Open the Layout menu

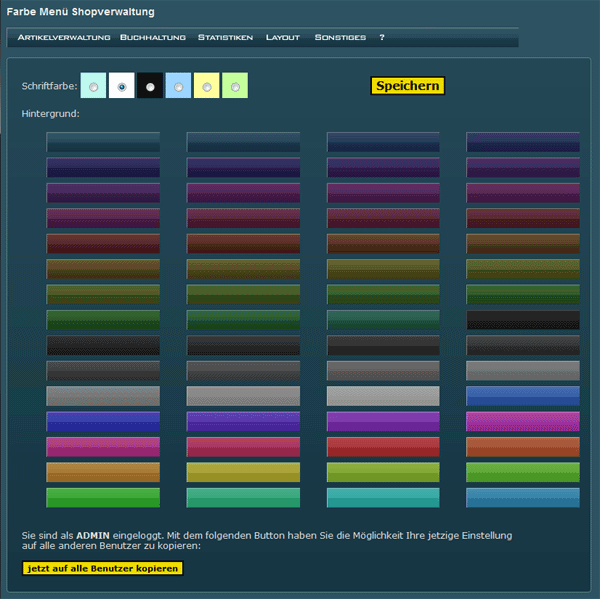(x=282, y=38)
